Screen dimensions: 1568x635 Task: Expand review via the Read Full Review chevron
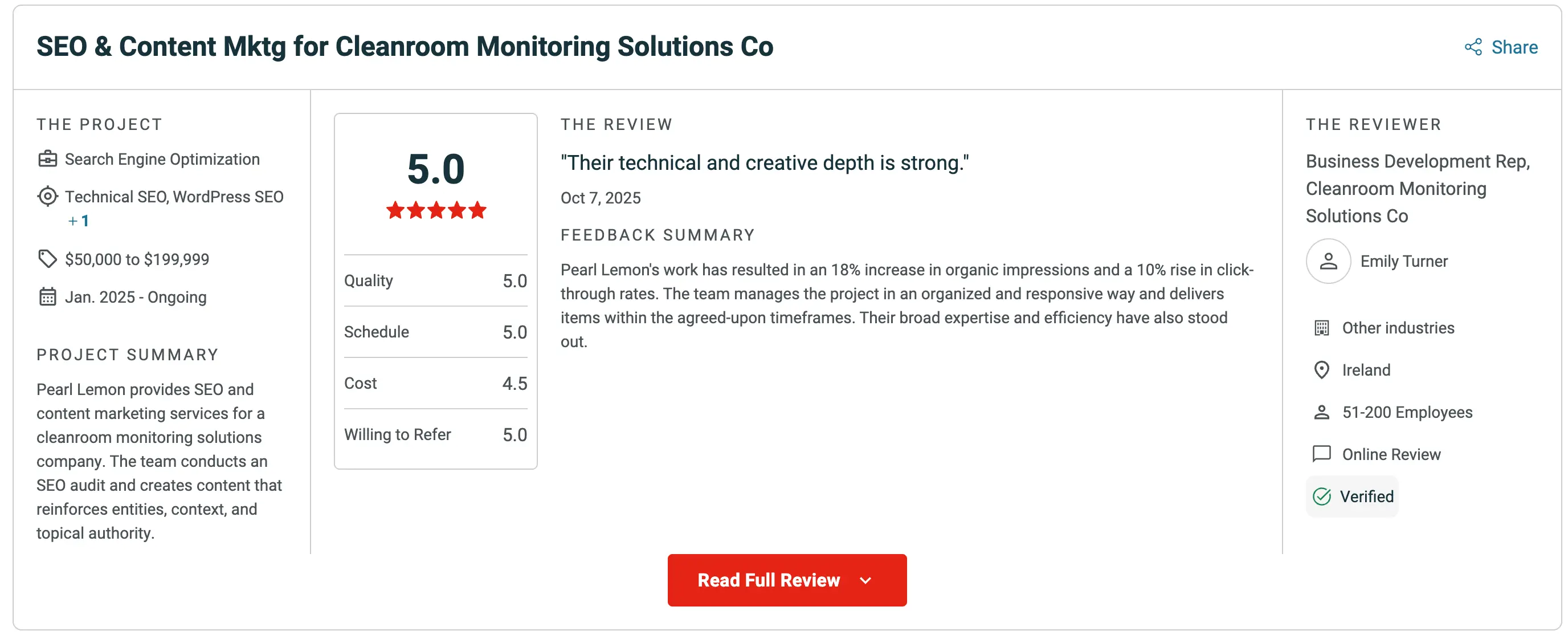[865, 581]
